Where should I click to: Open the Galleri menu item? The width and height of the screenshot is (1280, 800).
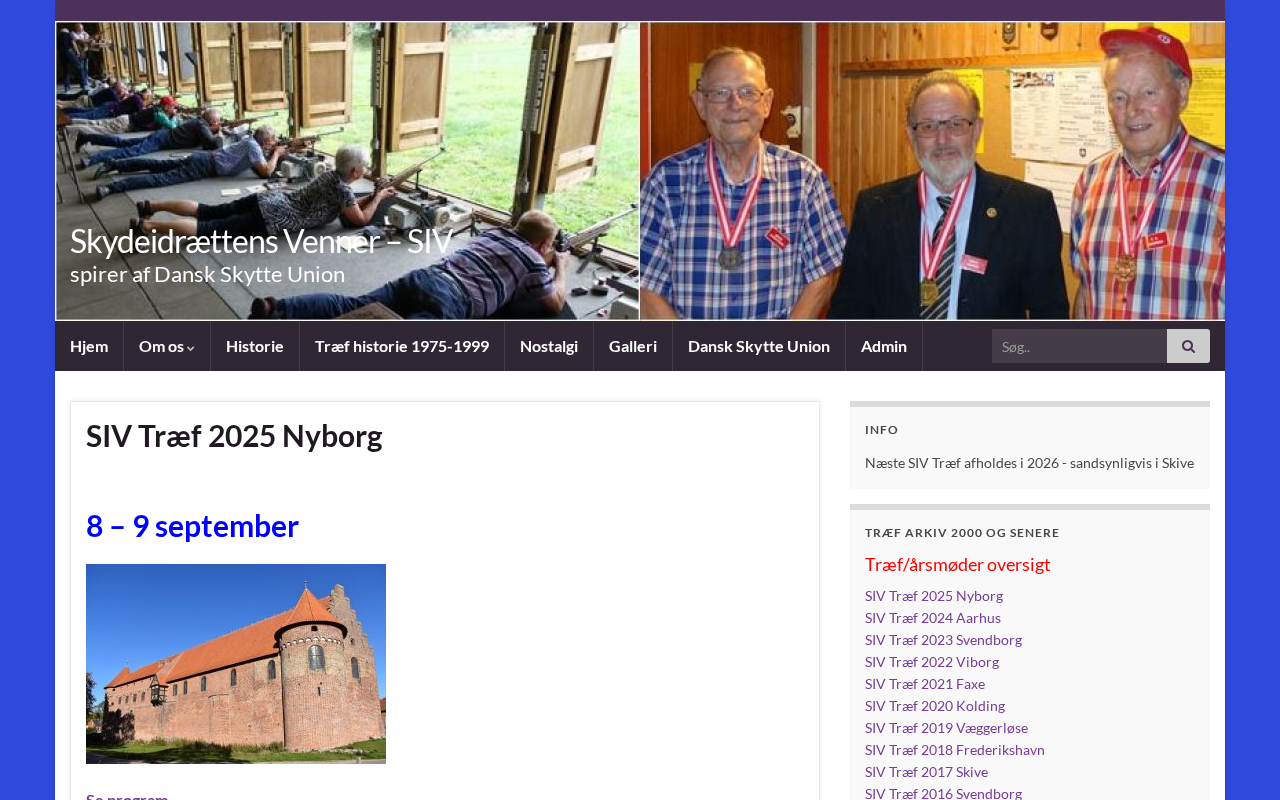pos(633,346)
